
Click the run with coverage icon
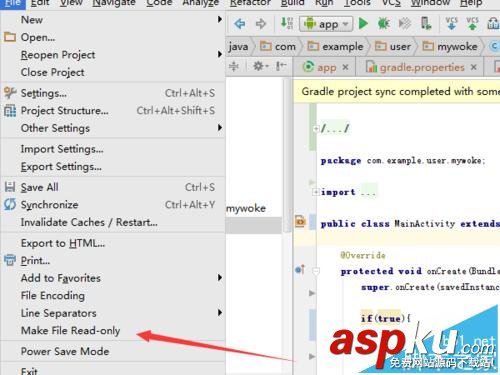coord(405,24)
